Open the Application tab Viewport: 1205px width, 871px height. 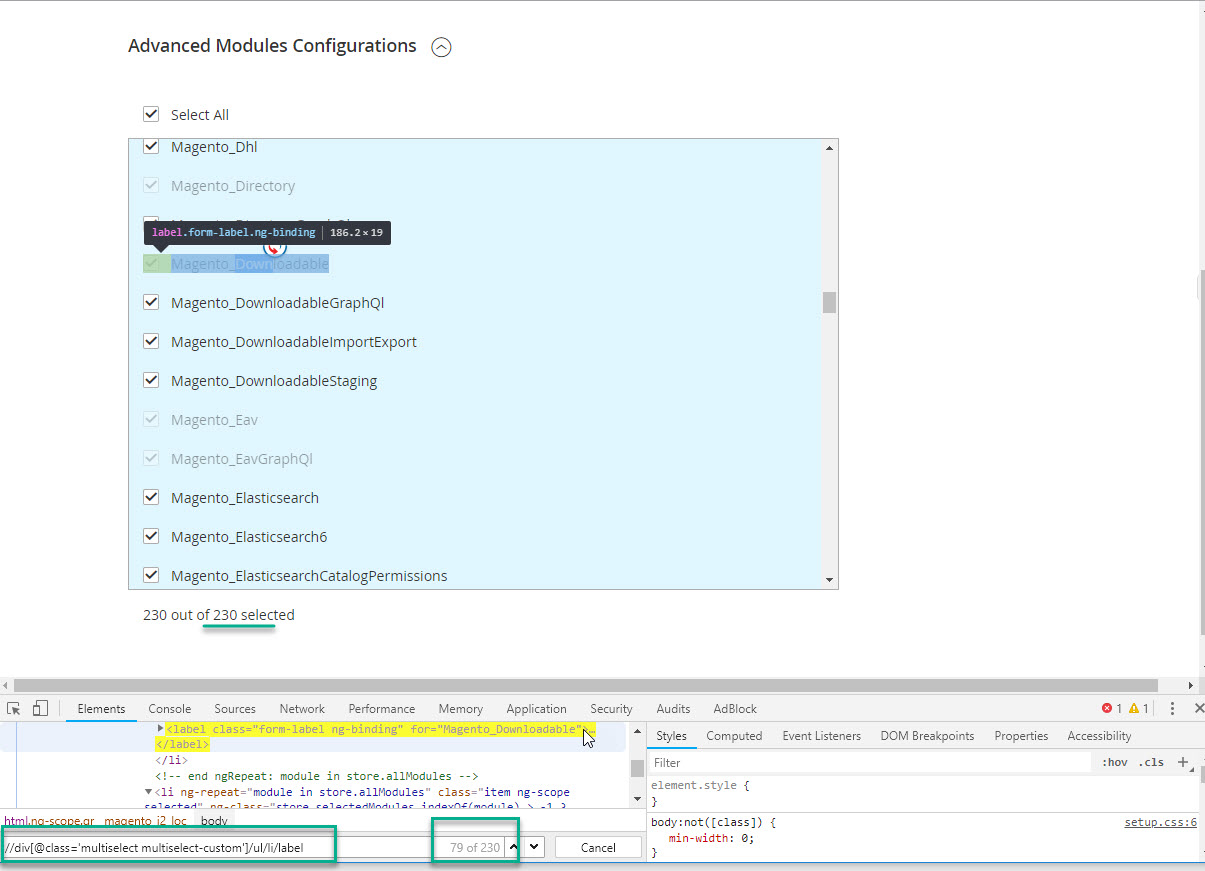click(x=536, y=708)
